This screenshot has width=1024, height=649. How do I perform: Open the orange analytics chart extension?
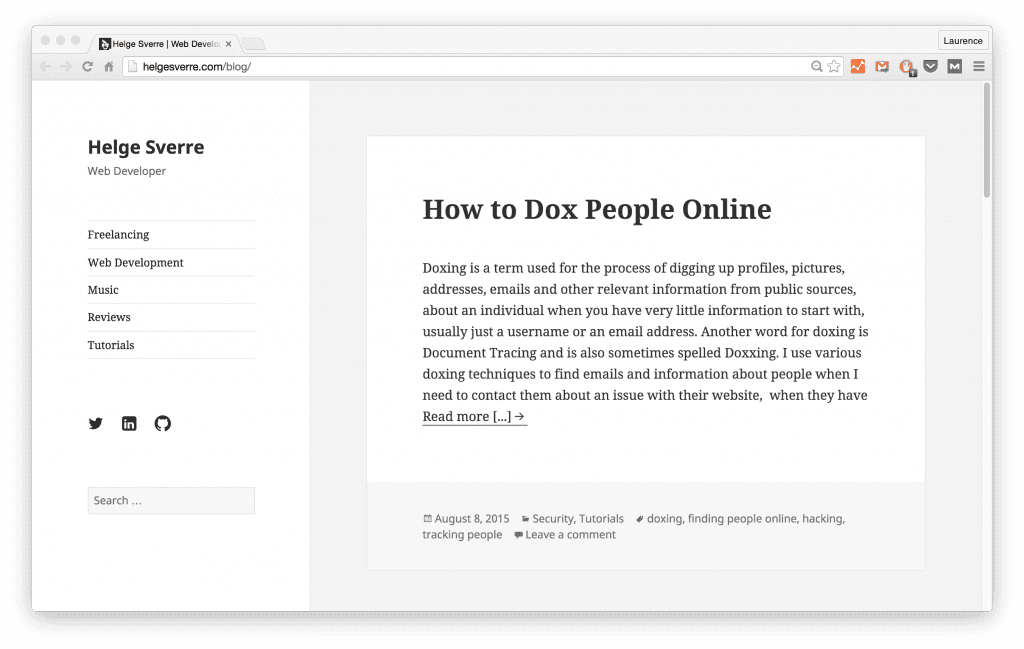(857, 66)
